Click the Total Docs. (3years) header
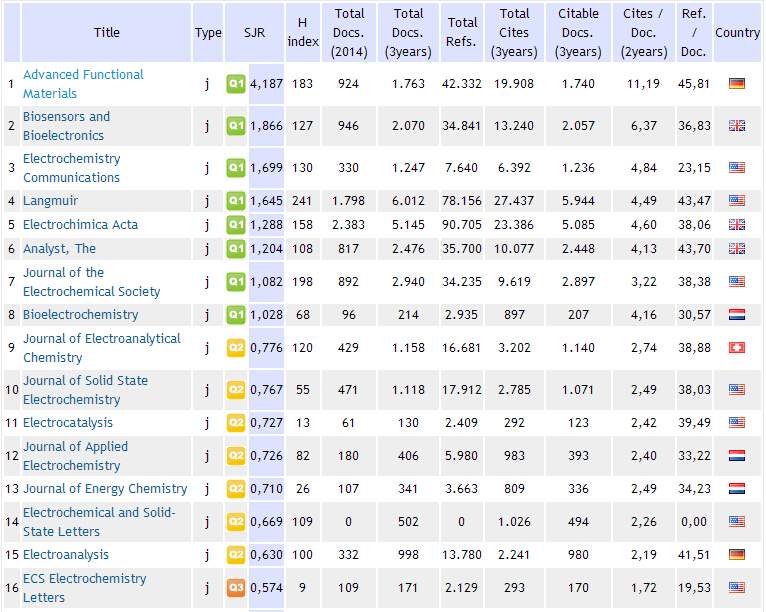This screenshot has height=612, width=766. (x=408, y=33)
